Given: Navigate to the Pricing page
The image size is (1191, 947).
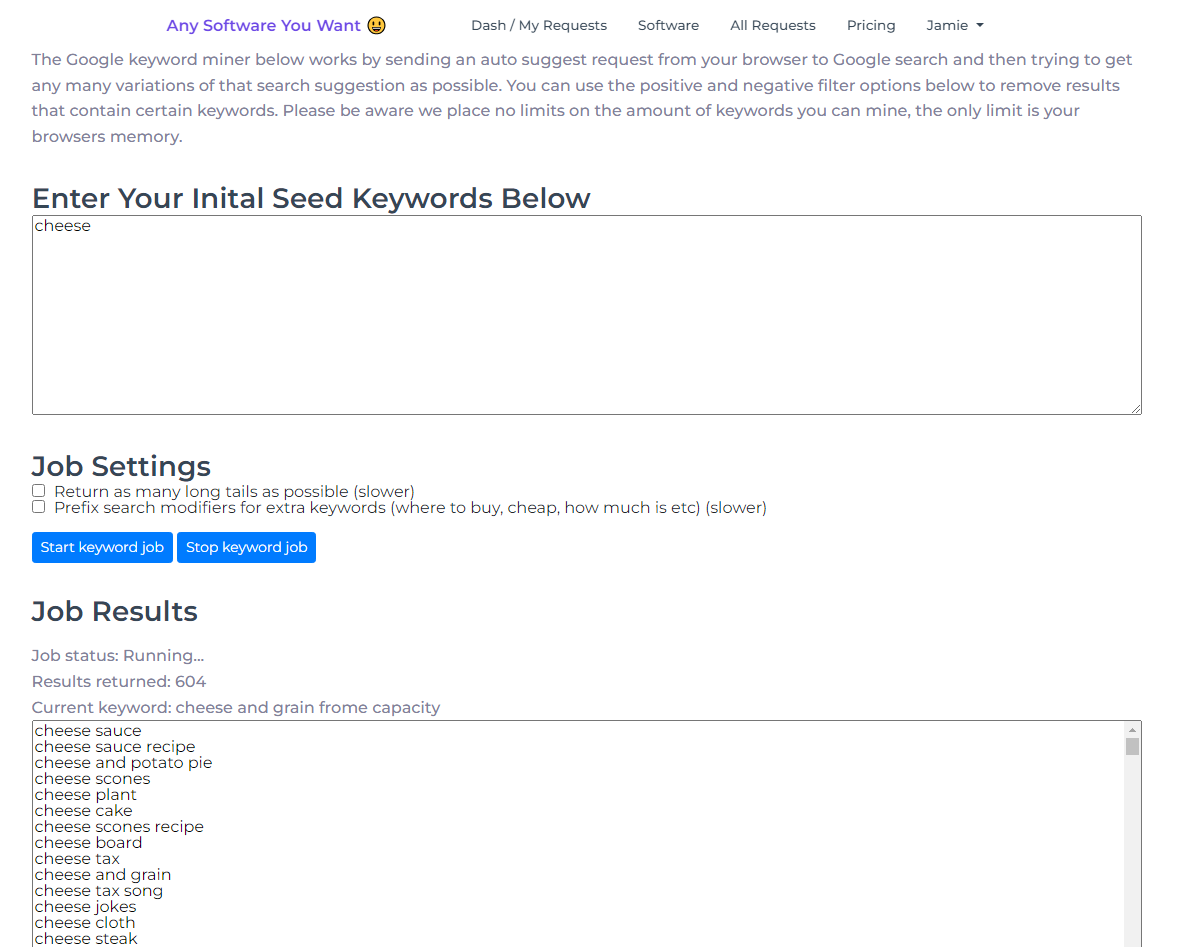Looking at the screenshot, I should (x=871, y=25).
